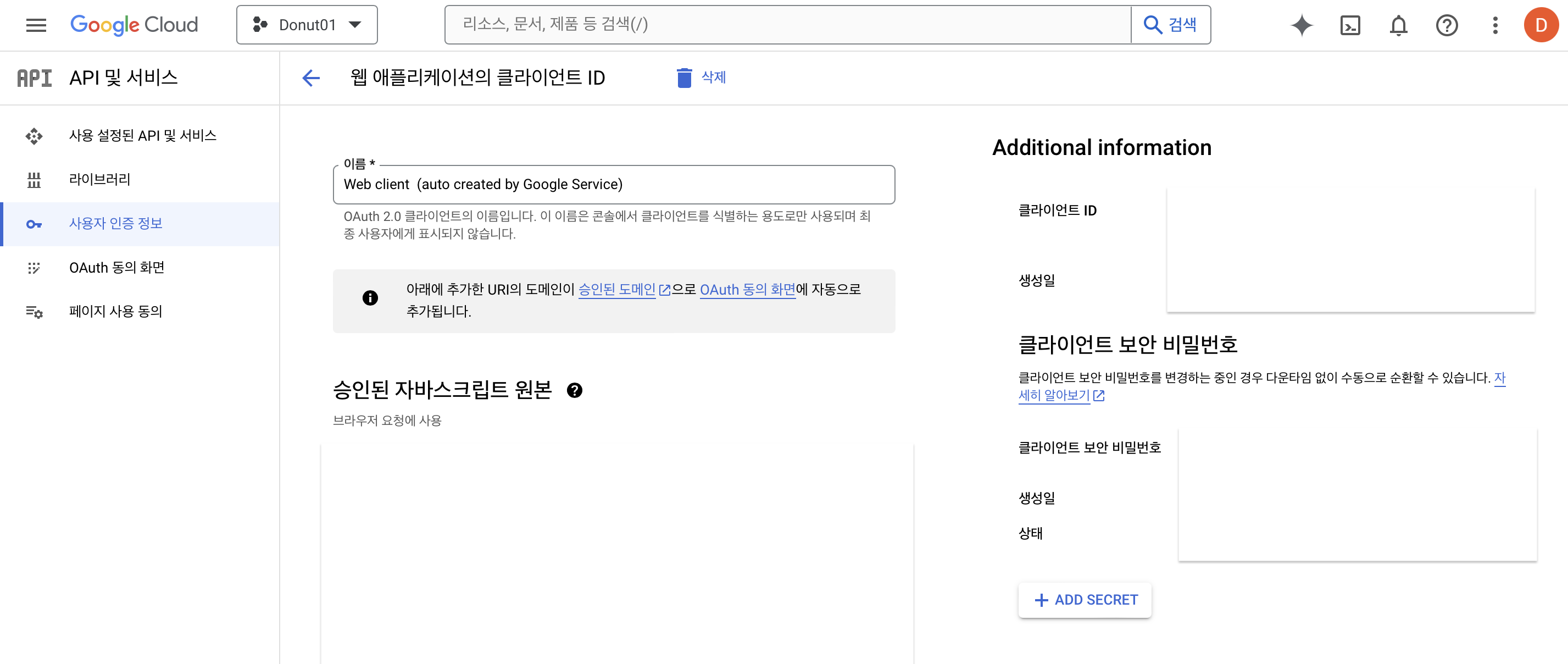The height and width of the screenshot is (664, 1568).
Task: Click the magnifier icon in search button
Action: (1152, 25)
